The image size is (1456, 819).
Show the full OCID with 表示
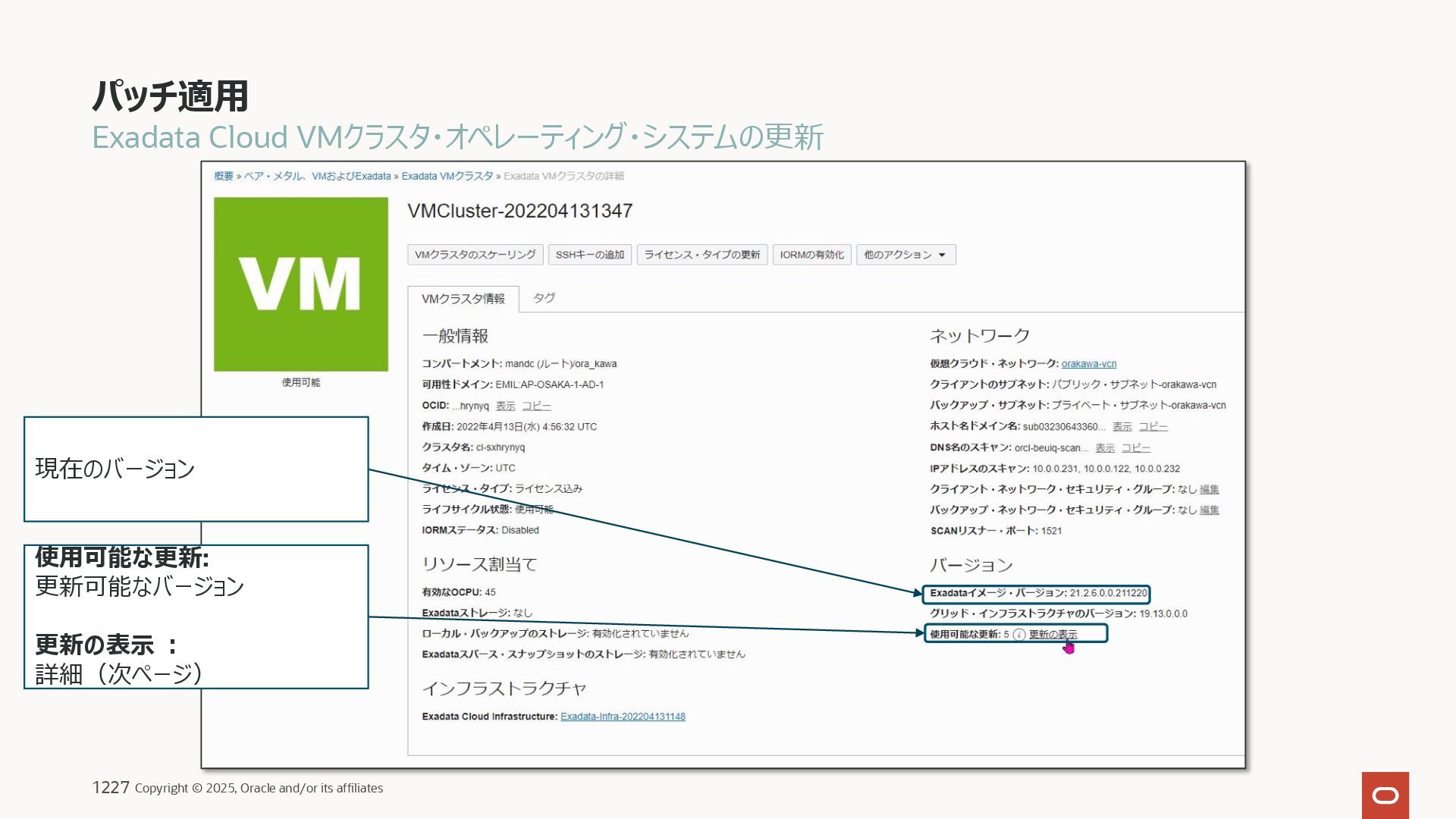[x=505, y=406]
